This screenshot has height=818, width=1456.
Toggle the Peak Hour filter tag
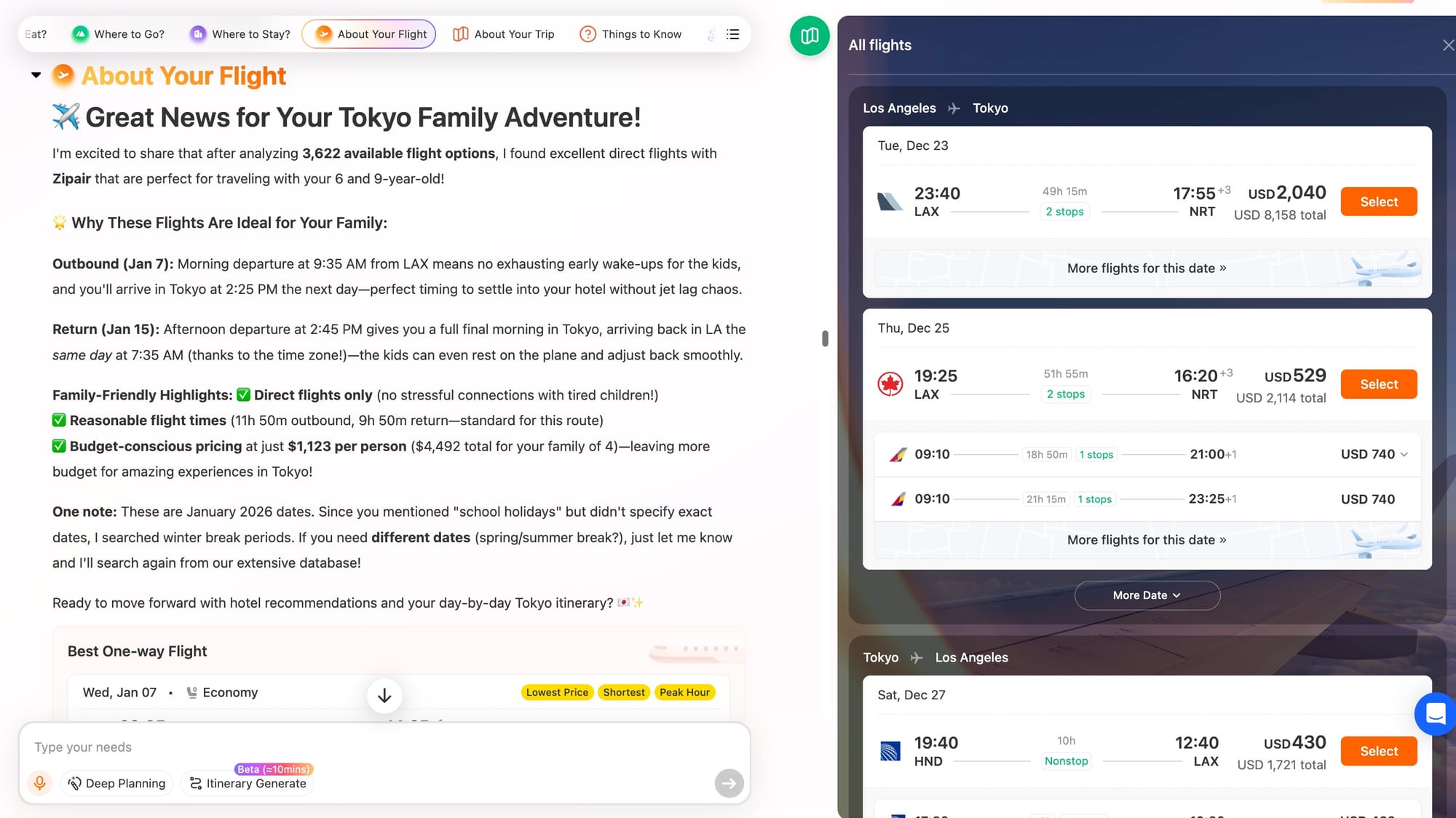pos(684,692)
